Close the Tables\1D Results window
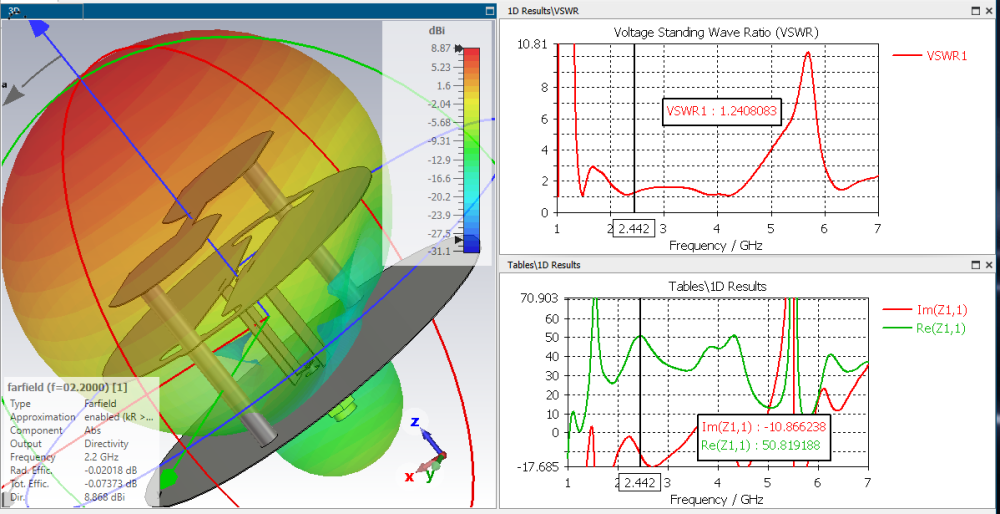This screenshot has width=1000, height=514. pyautogui.click(x=989, y=265)
